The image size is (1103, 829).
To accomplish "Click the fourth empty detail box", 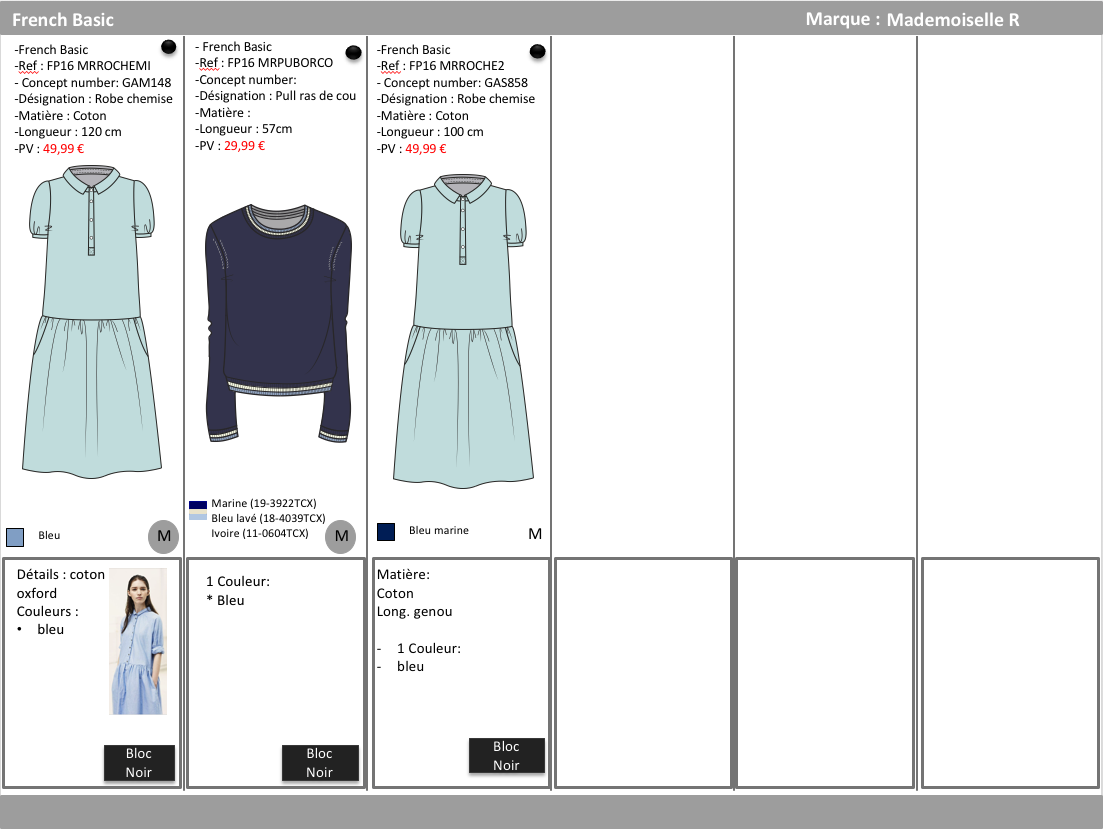I will coord(643,673).
